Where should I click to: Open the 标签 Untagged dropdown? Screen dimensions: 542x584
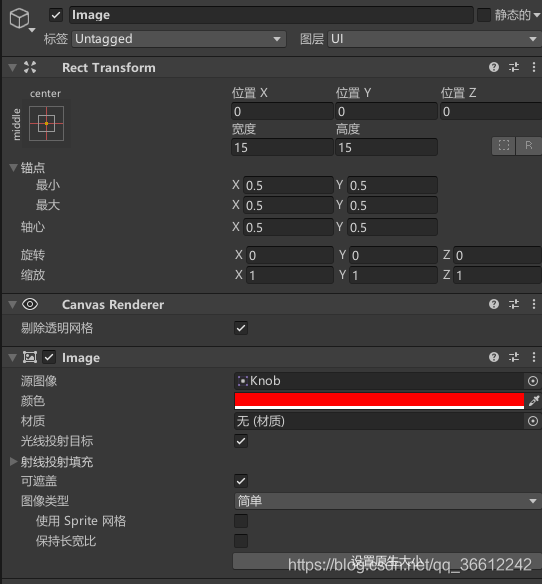point(179,39)
